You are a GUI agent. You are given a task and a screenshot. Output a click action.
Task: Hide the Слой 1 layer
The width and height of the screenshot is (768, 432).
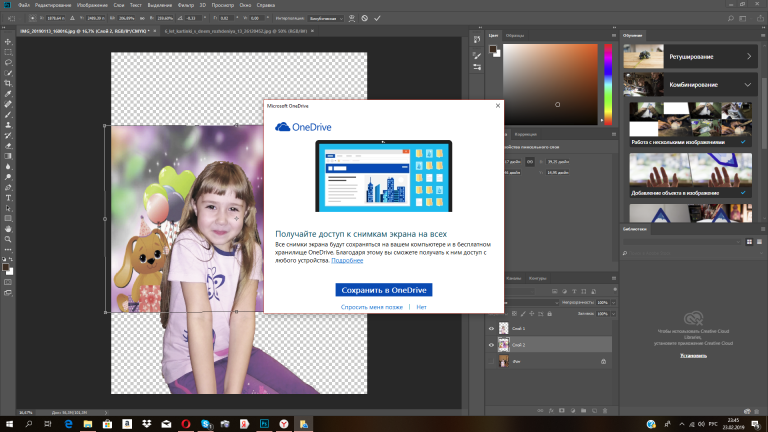point(491,328)
